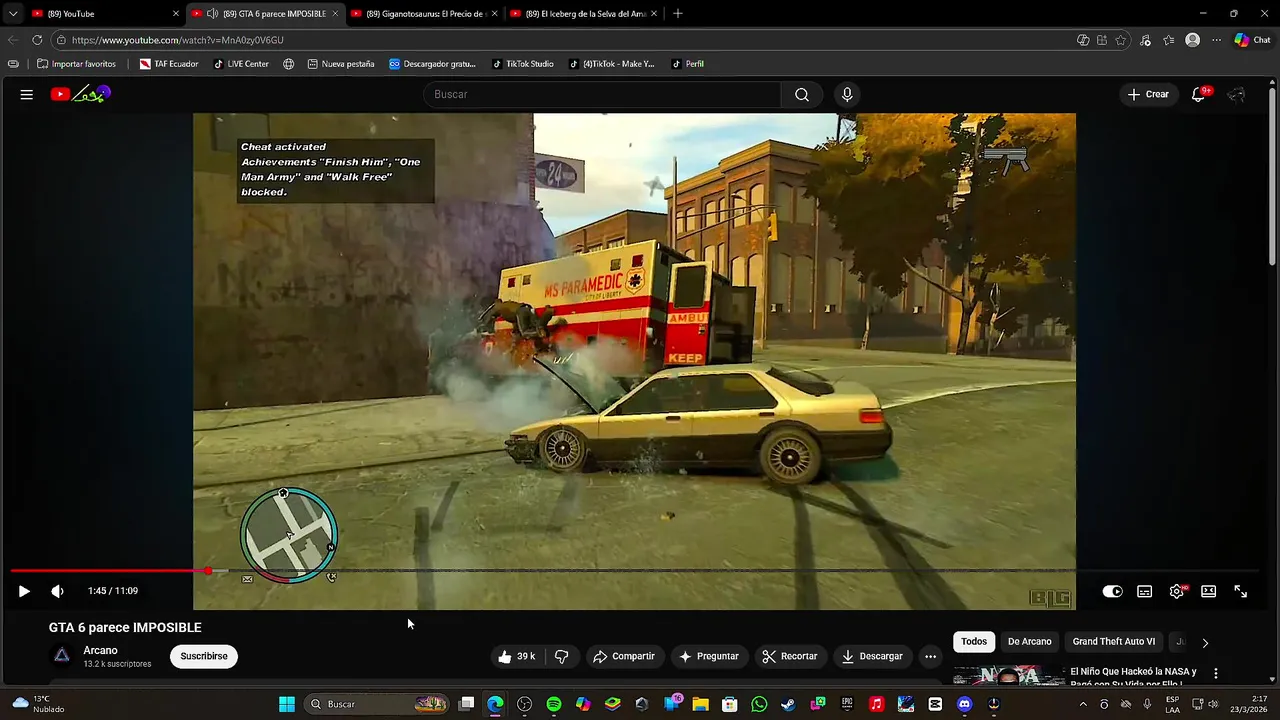Image resolution: width=1280 pixels, height=720 pixels.
Task: Download the video with Descargar
Action: click(872, 656)
